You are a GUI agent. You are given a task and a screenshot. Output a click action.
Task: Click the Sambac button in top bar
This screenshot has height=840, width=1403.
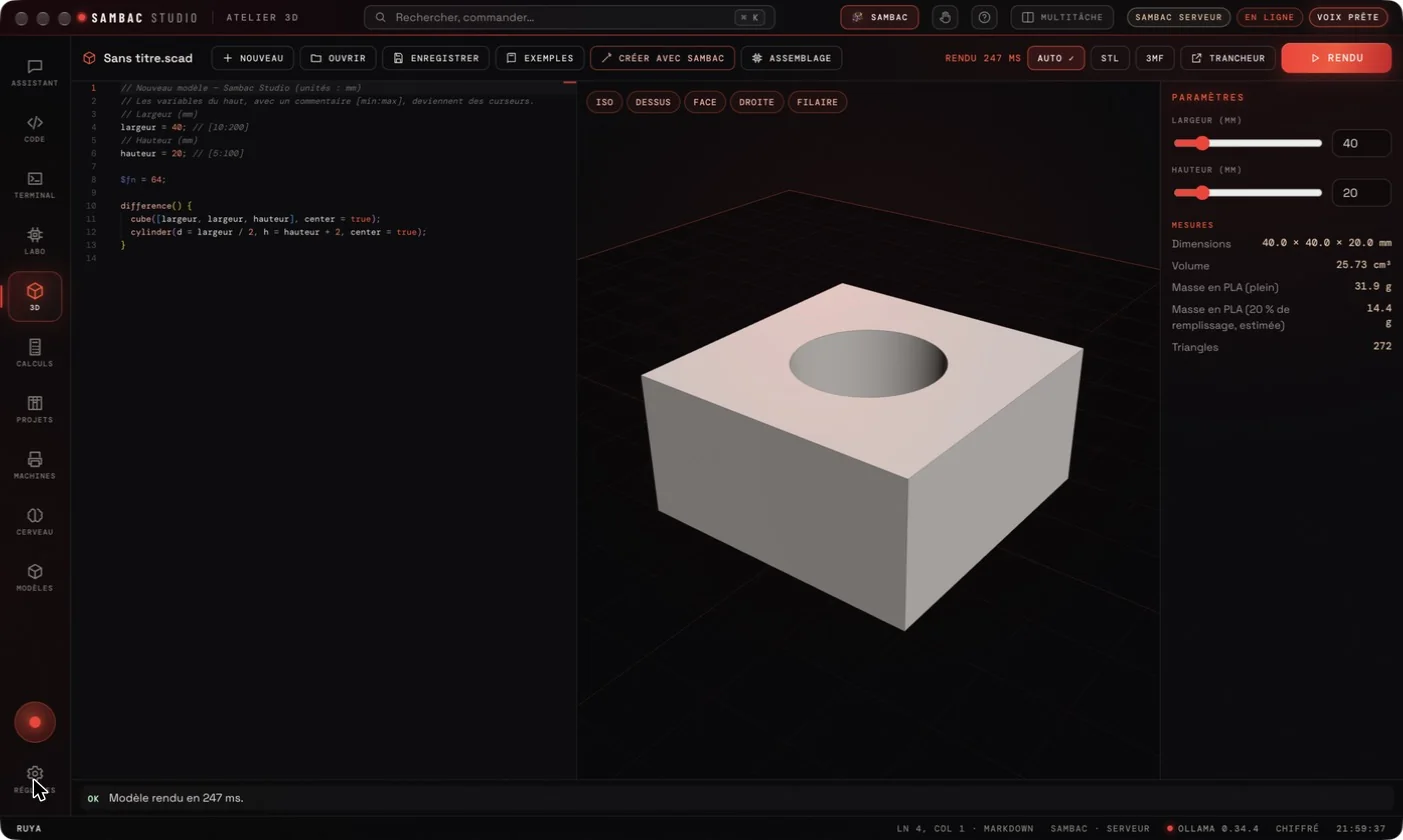[879, 17]
